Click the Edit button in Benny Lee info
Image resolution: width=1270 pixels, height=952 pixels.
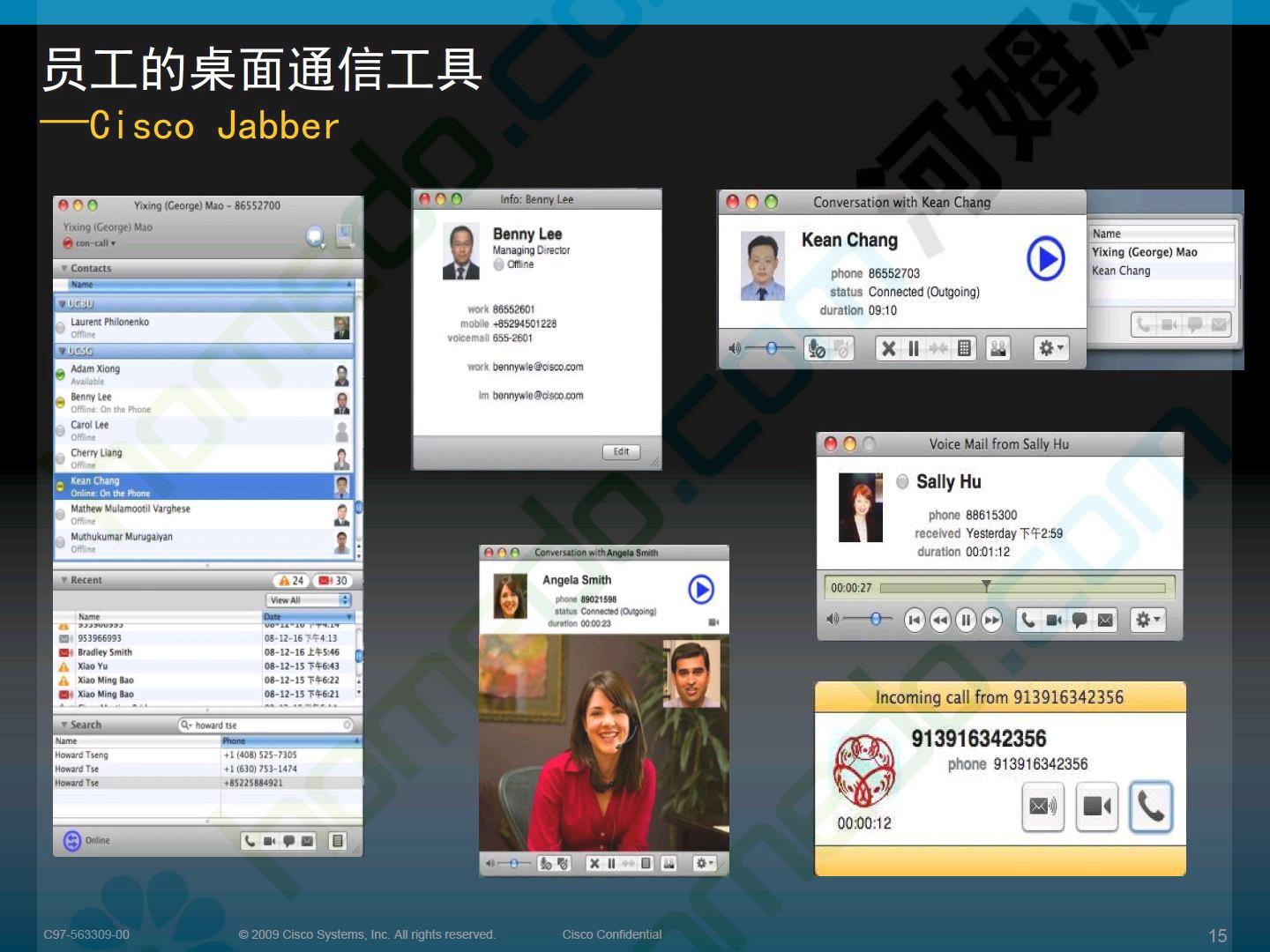pos(621,452)
